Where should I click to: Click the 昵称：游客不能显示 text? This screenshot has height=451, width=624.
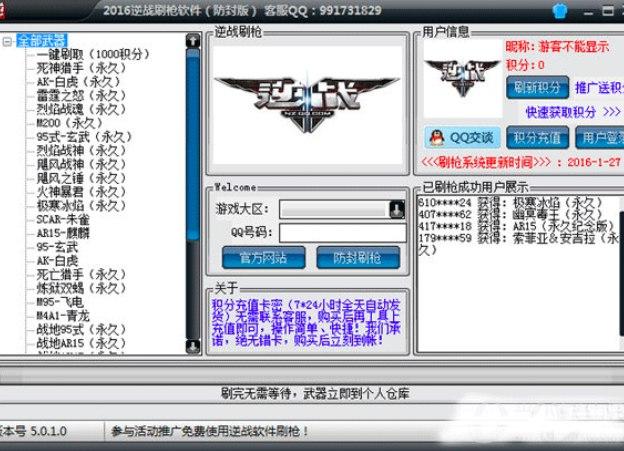(557, 47)
